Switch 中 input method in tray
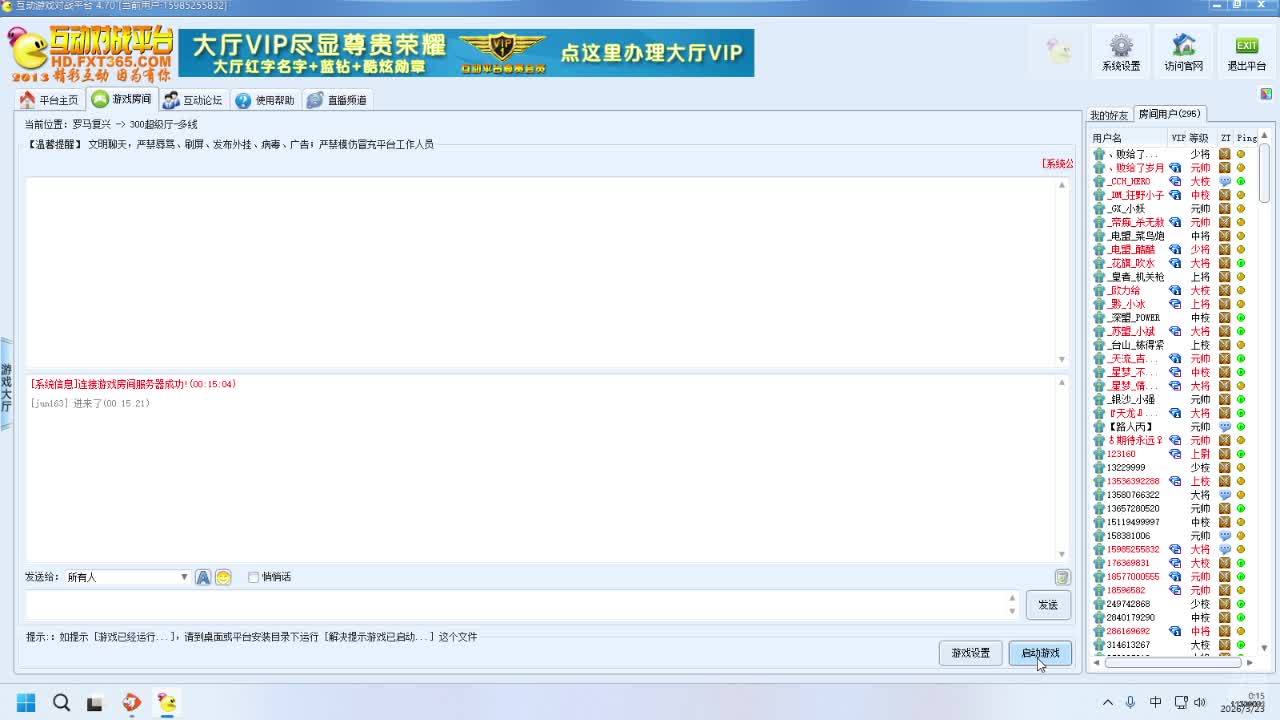This screenshot has height=720, width=1280. (x=1155, y=702)
